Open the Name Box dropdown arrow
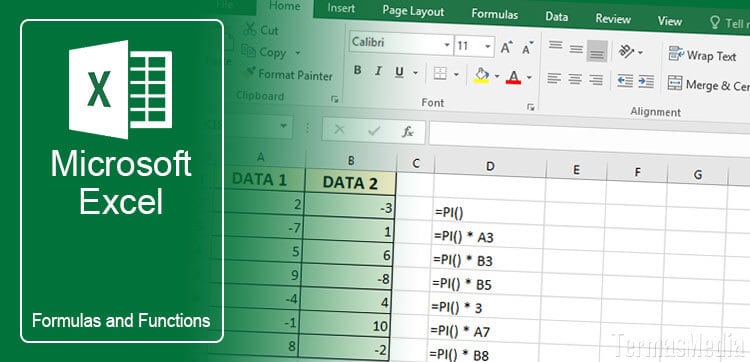Screen dimensions: 750x362 (283, 126)
